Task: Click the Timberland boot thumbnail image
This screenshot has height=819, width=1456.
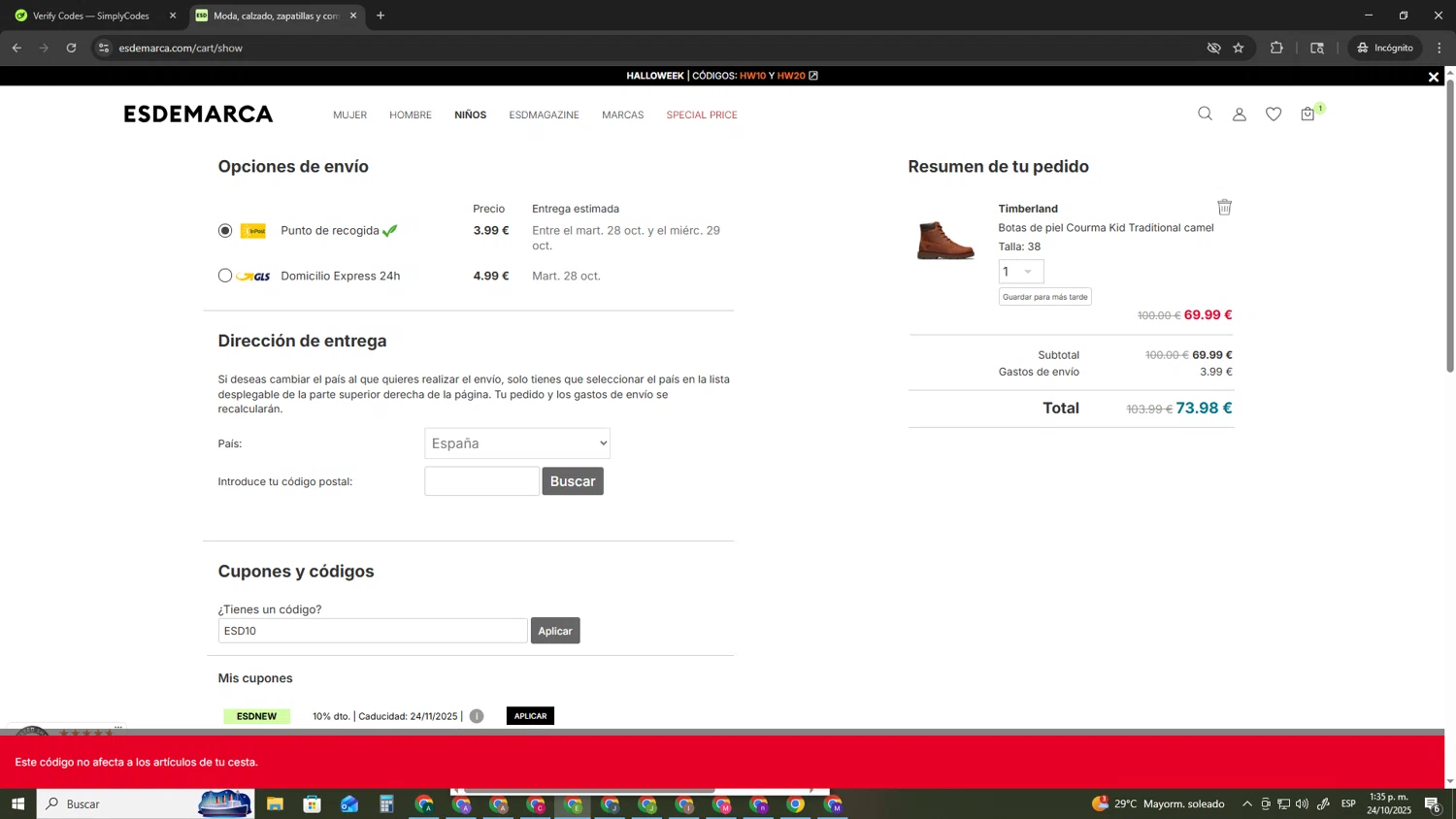Action: tap(945, 240)
